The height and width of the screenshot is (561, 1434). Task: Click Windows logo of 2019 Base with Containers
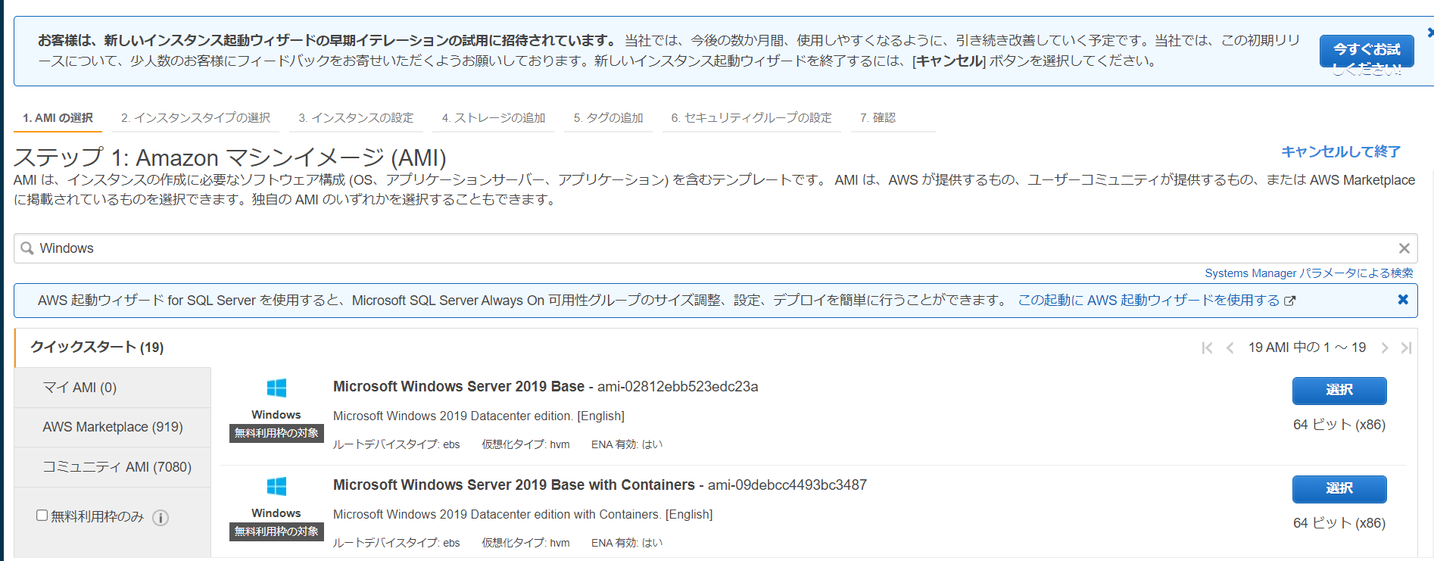(x=276, y=487)
